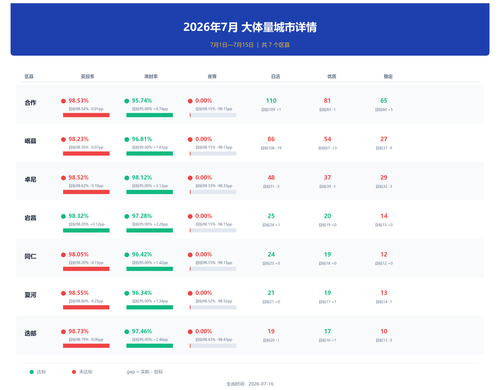Screen dimensions: 500x390
Task: Click the green dot beside 96.34%
Action: (127, 293)
